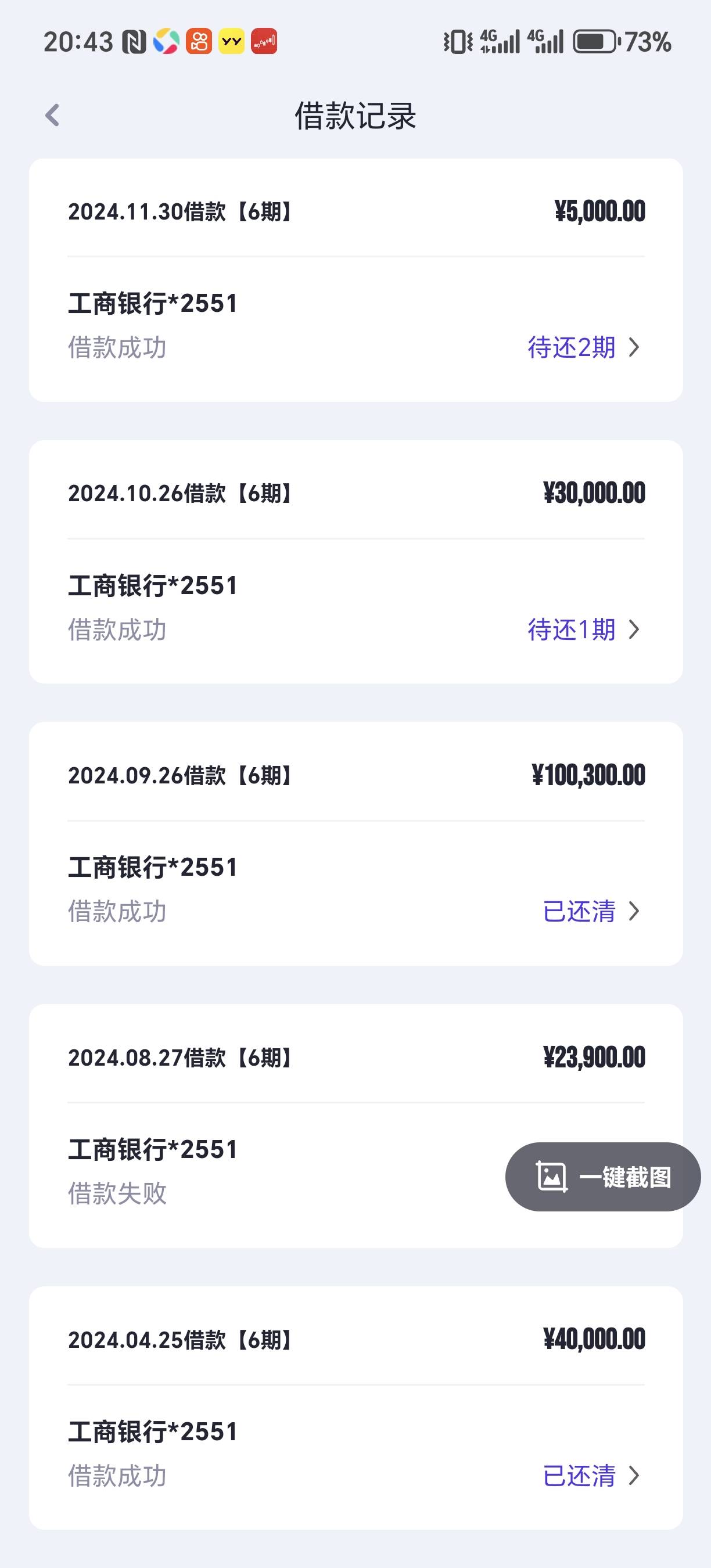The width and height of the screenshot is (711, 1568).
Task: Tap the 待还1期 link
Action: point(572,630)
